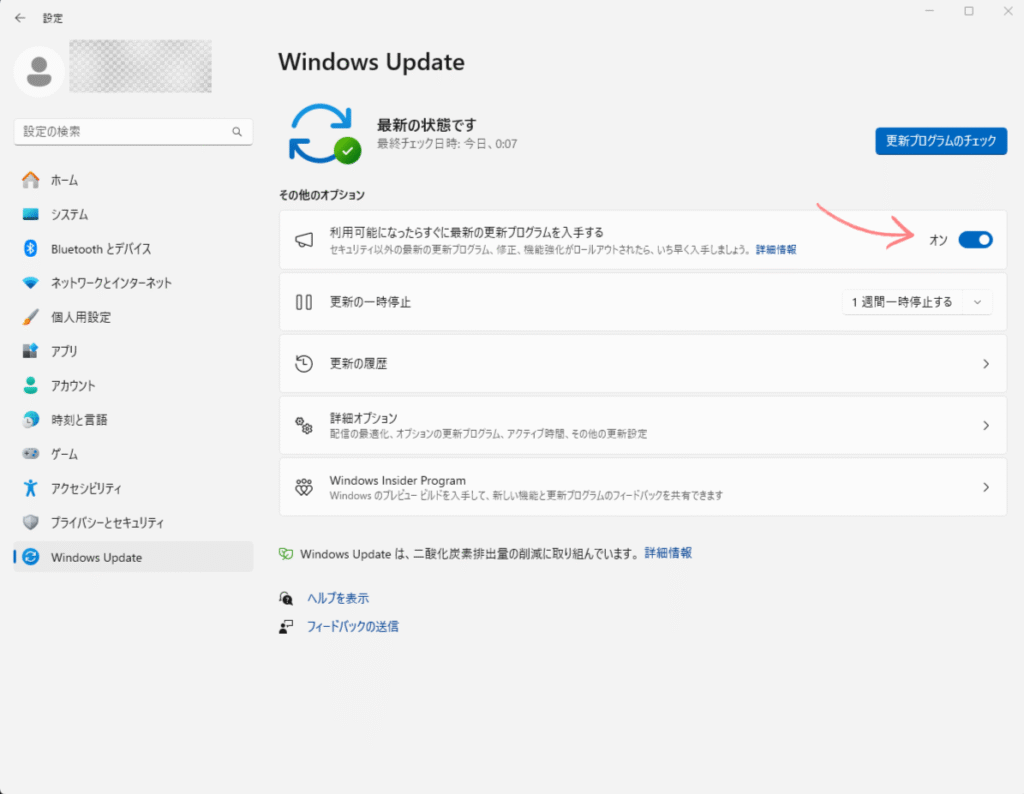1024x794 pixels.
Task: Click the Windows Insider Program hearts icon
Action: pyautogui.click(x=304, y=487)
